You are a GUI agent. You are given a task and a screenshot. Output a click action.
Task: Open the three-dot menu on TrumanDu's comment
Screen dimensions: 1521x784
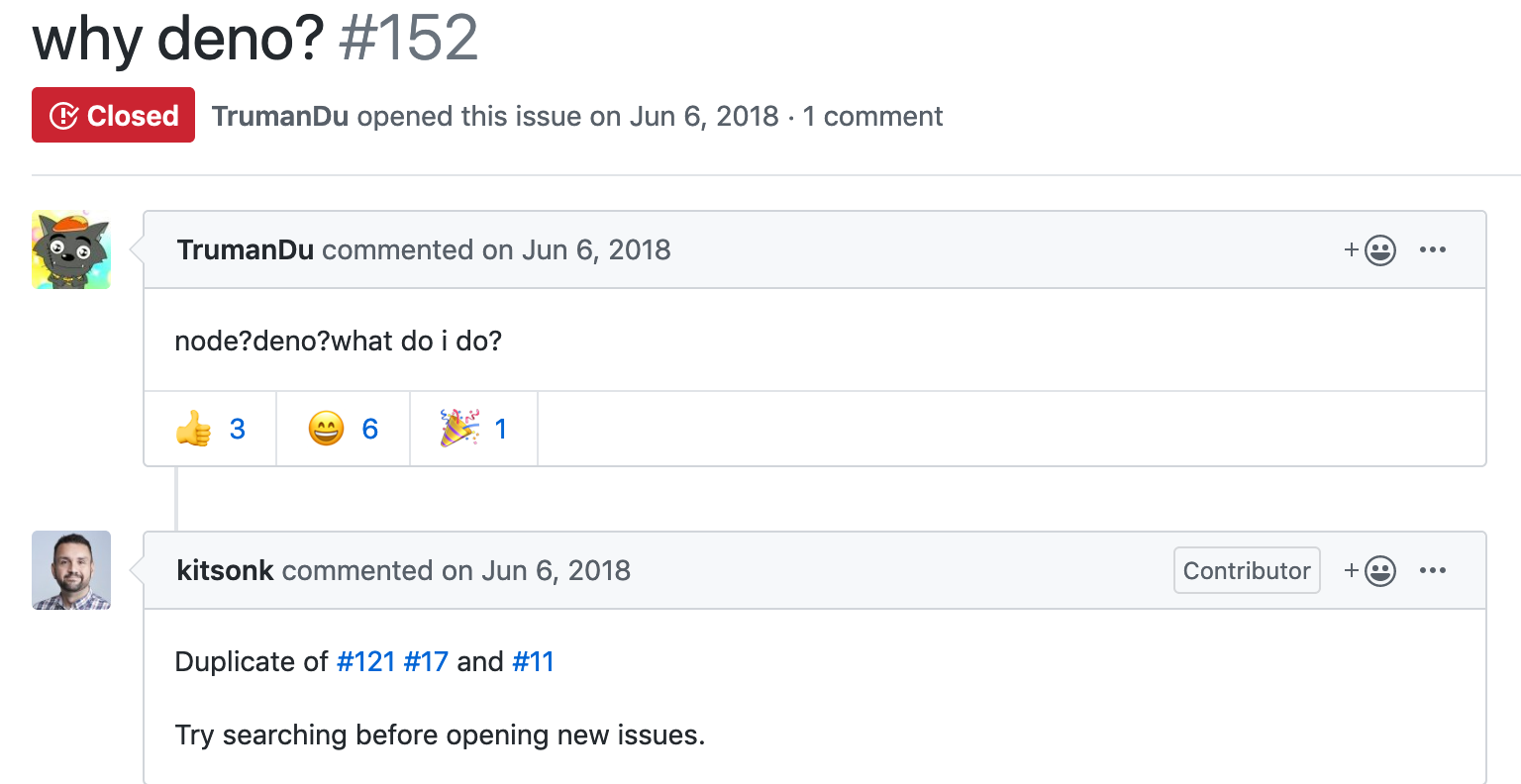pyautogui.click(x=1433, y=249)
